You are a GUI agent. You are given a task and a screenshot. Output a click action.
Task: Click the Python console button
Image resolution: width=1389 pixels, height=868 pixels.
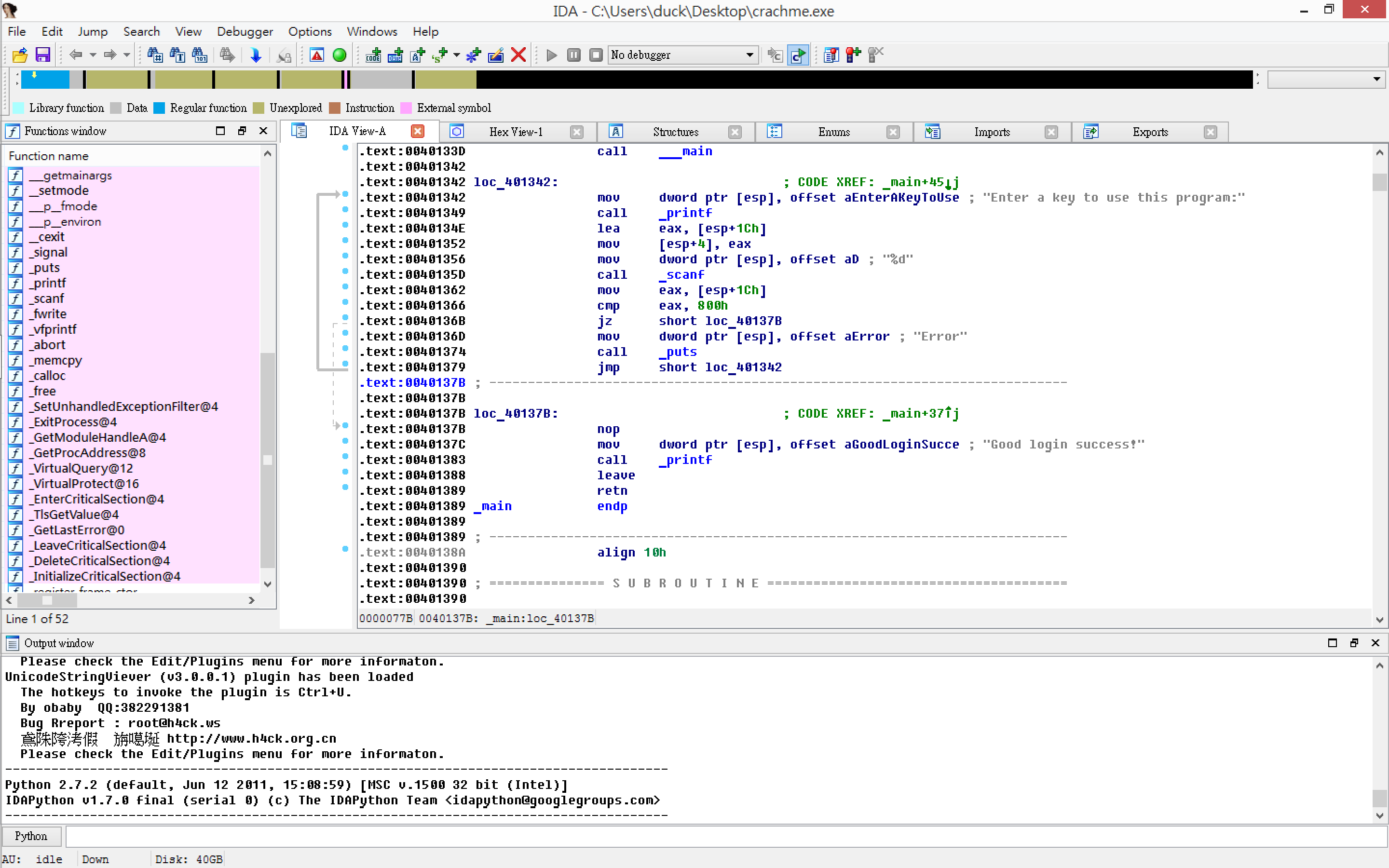click(x=31, y=836)
